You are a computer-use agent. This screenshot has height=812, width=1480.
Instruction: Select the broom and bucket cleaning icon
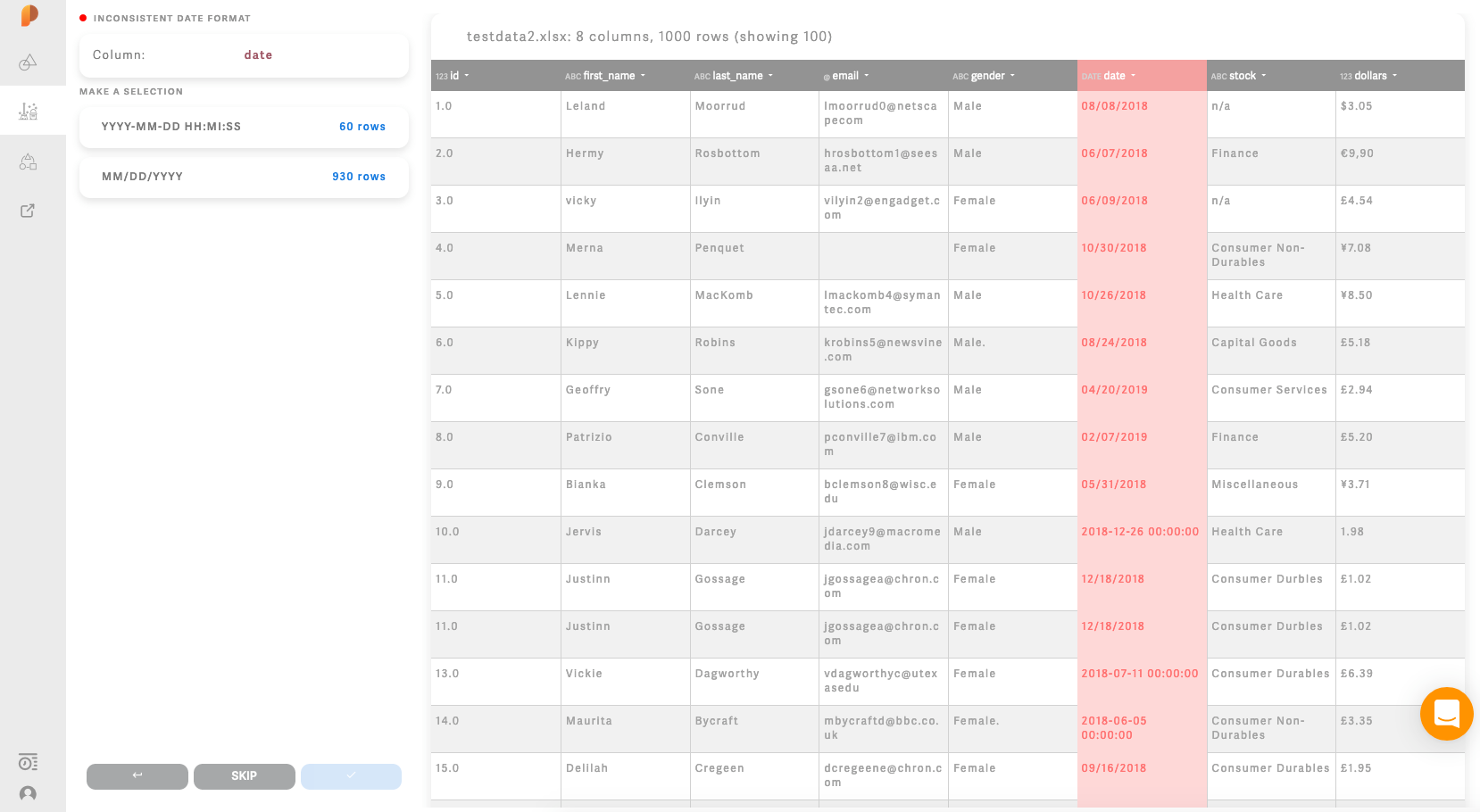[29, 112]
